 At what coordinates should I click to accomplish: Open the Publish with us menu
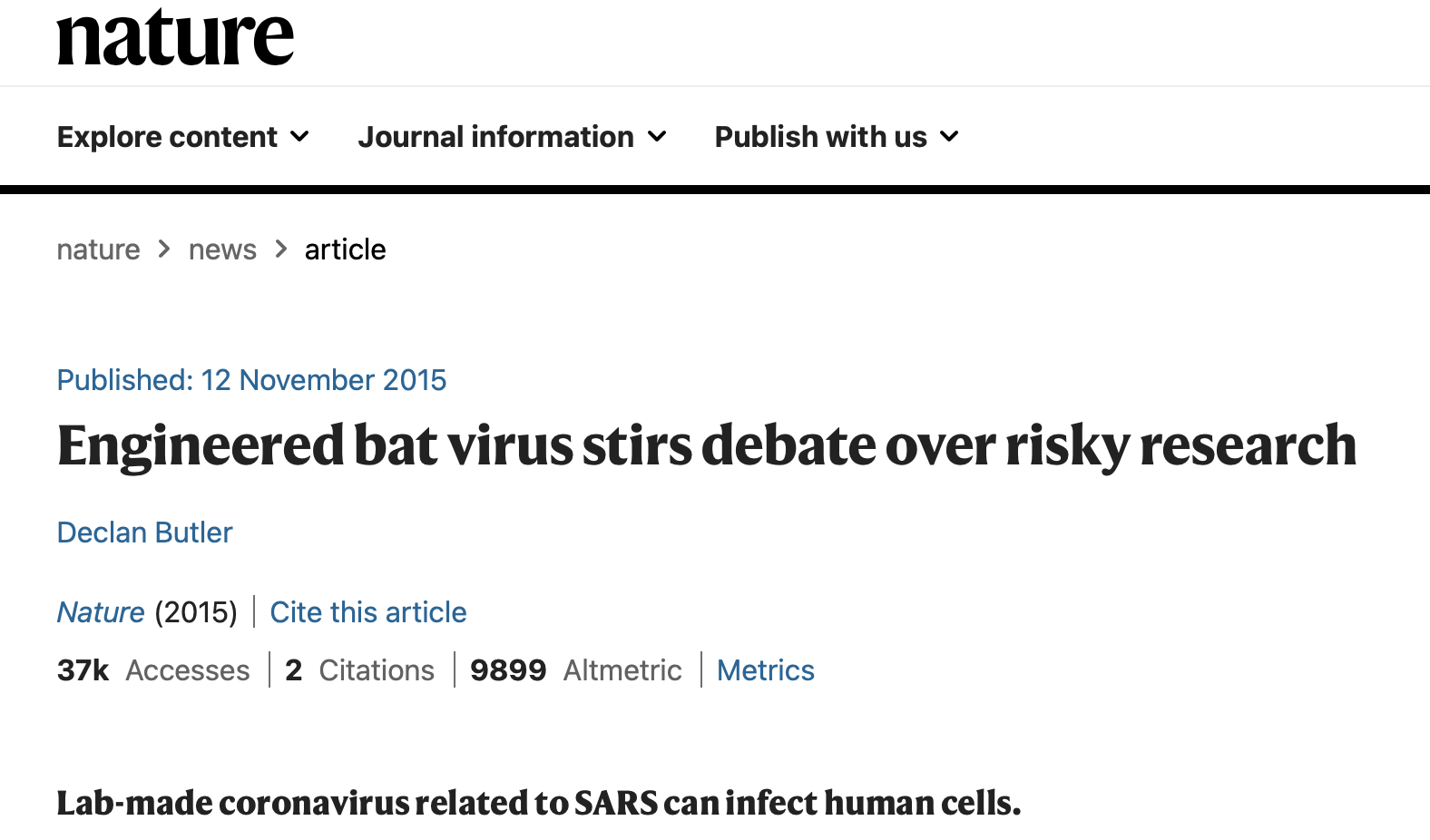point(837,137)
